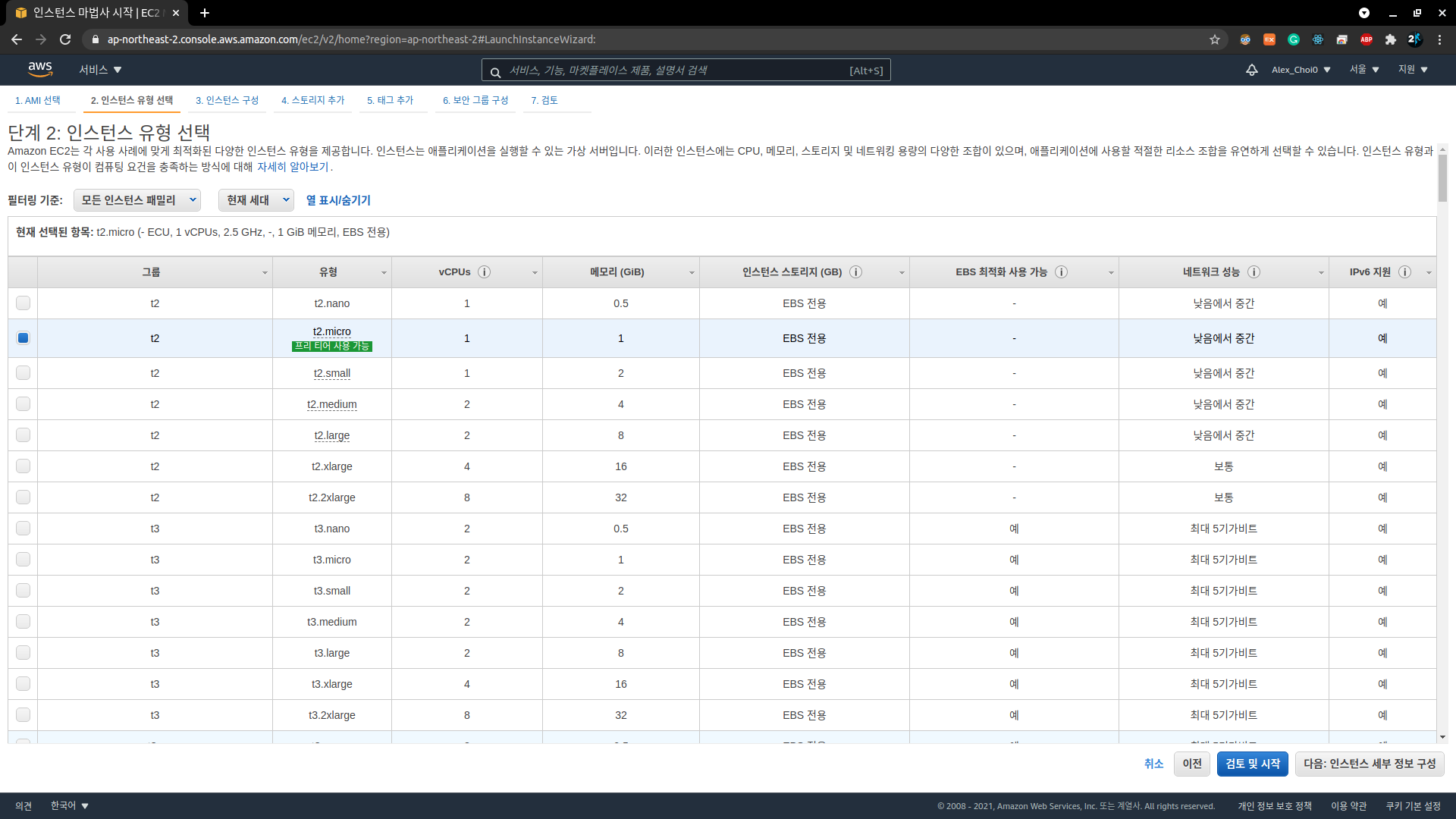
Task: Click the vCPUs column info icon
Action: pyautogui.click(x=484, y=272)
